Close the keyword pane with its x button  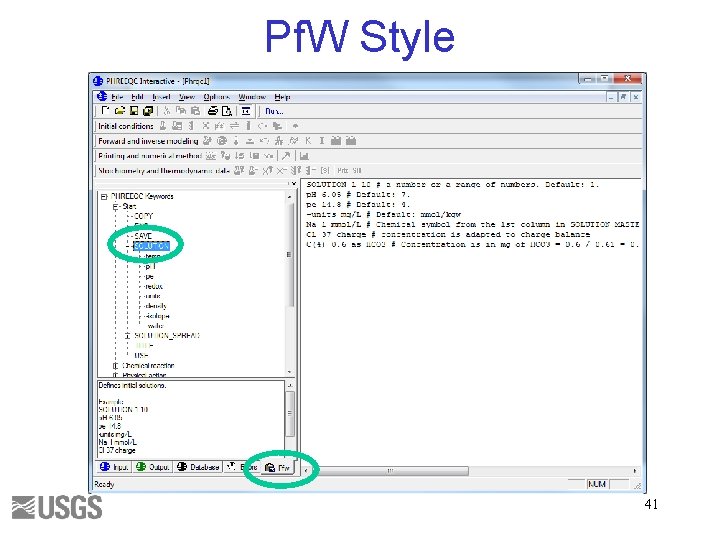click(x=293, y=184)
